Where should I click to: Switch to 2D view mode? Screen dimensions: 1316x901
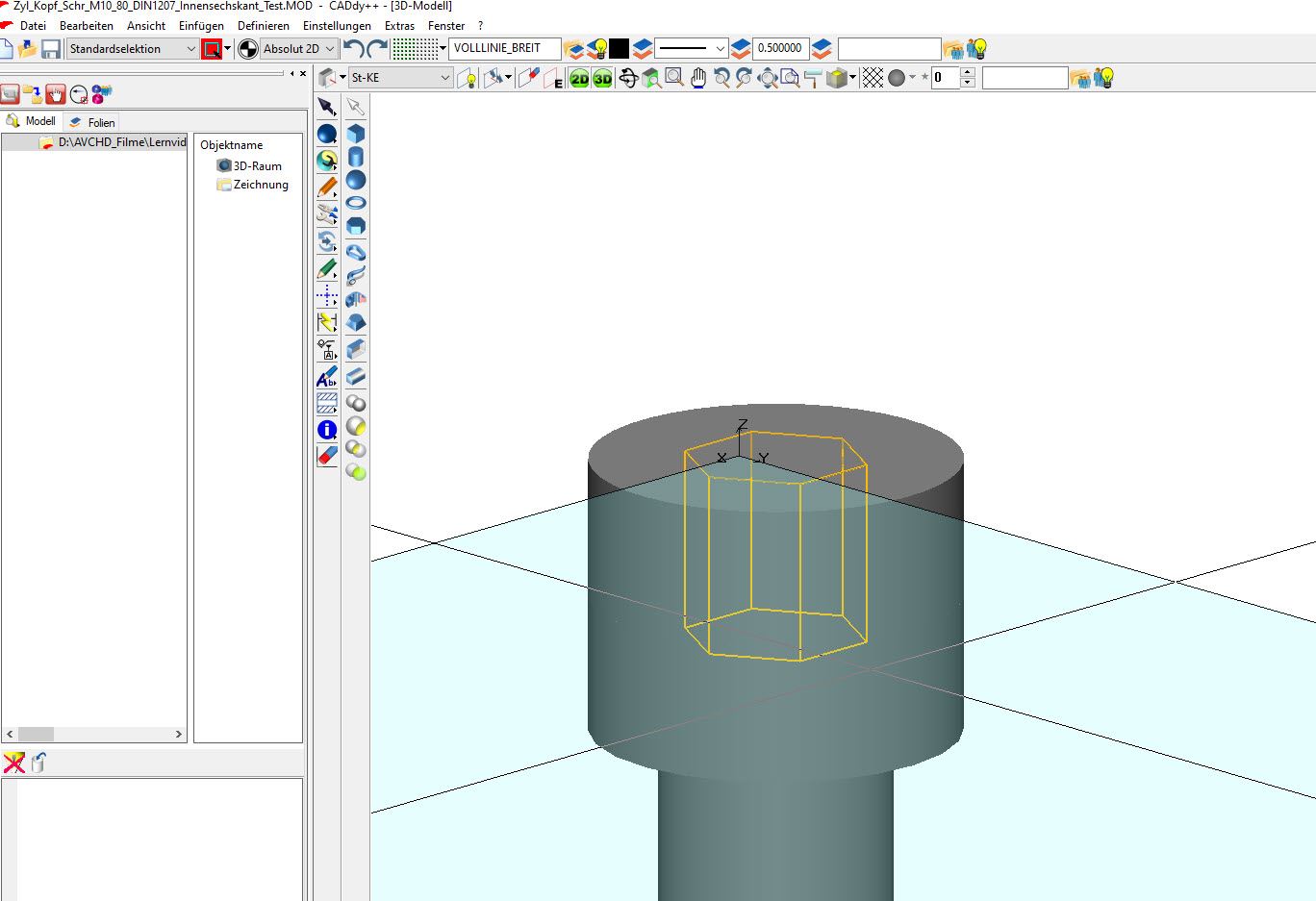click(x=579, y=79)
